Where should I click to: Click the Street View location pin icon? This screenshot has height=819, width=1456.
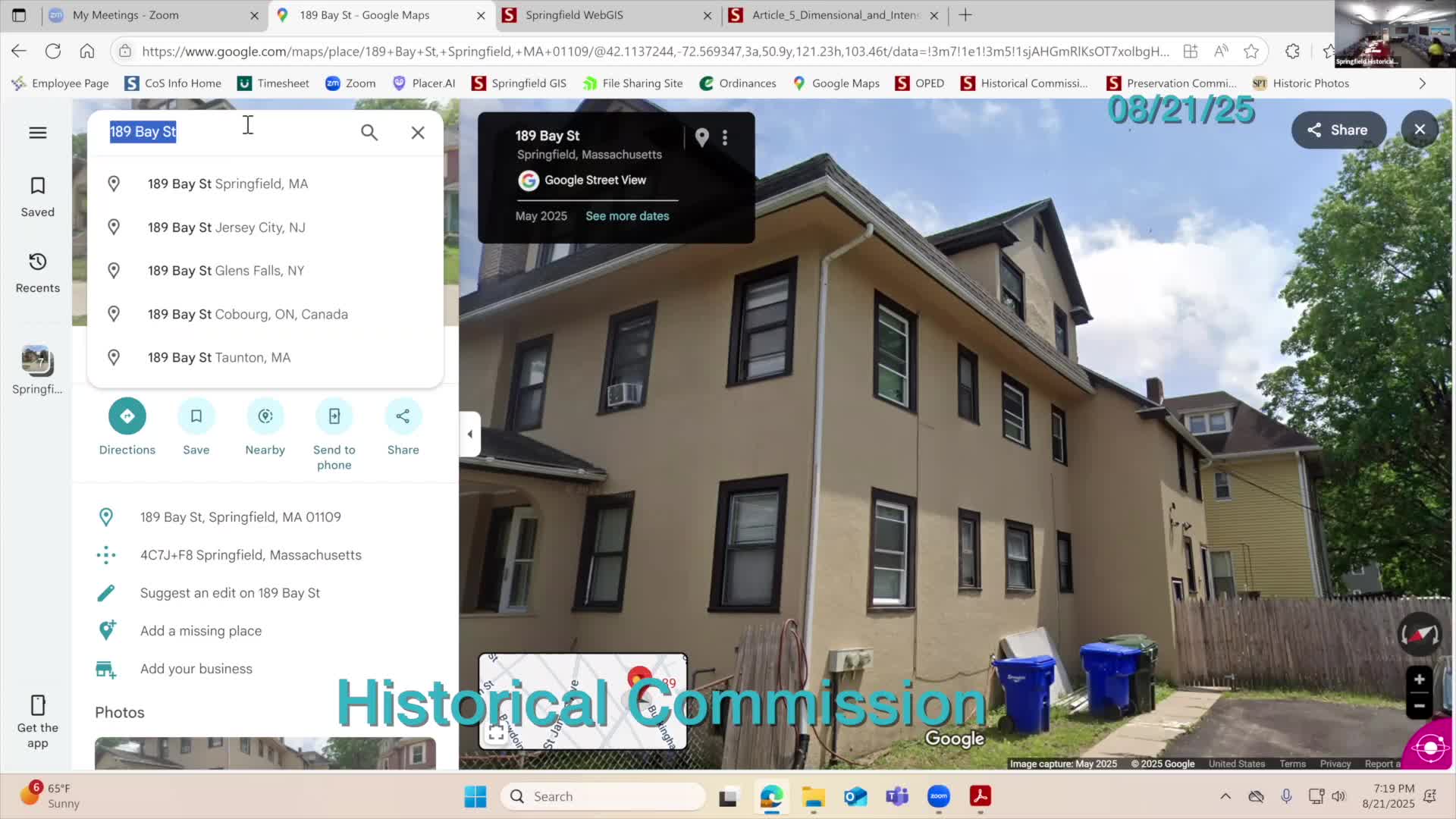point(701,137)
